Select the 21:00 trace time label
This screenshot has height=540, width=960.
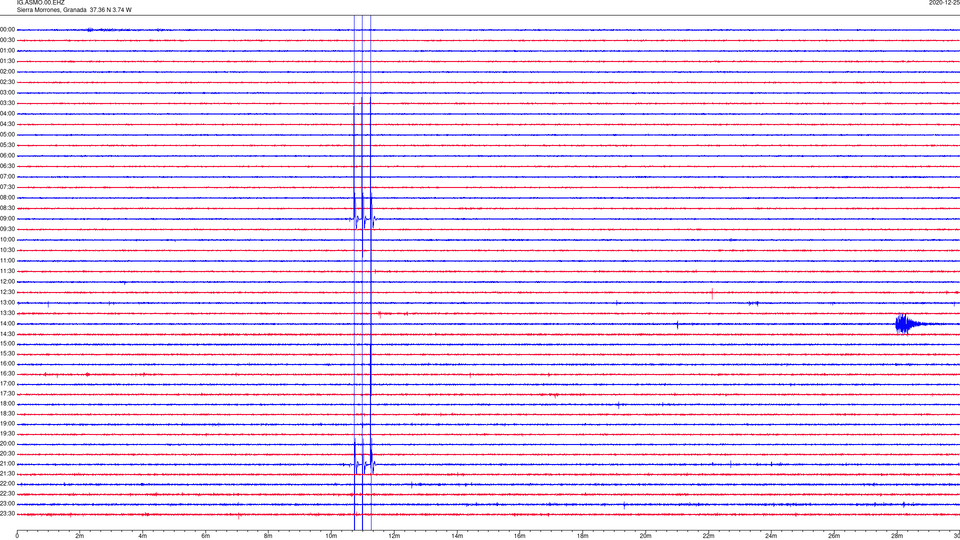coord(7,464)
